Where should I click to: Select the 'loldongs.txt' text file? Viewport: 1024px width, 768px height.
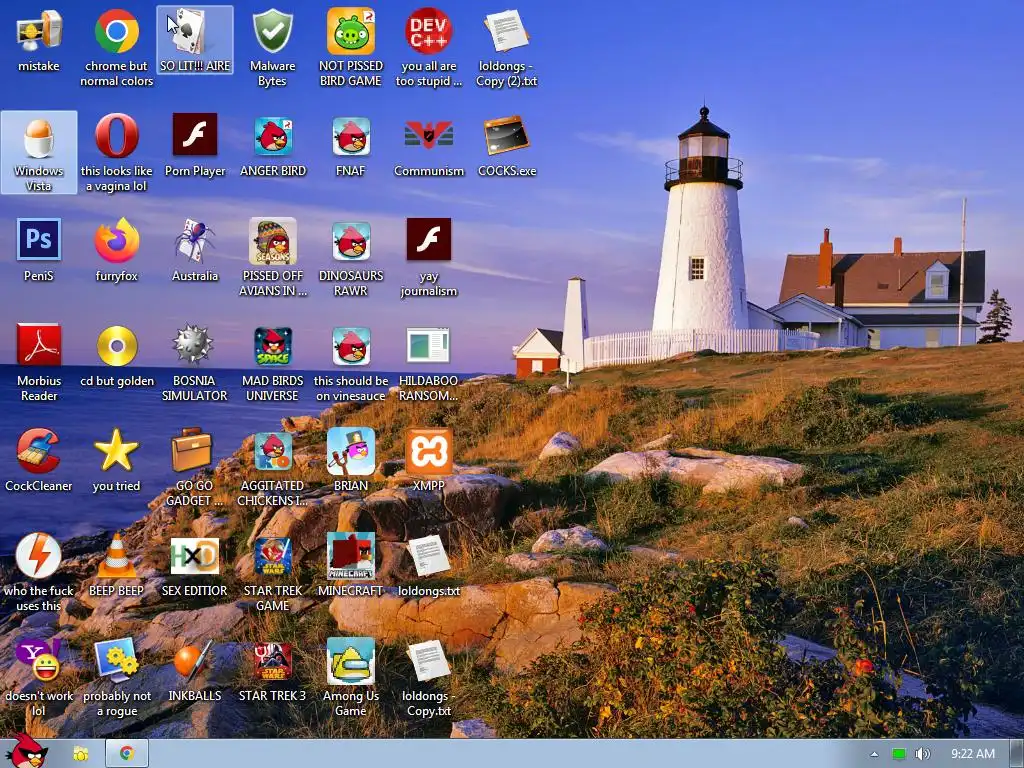(x=429, y=566)
